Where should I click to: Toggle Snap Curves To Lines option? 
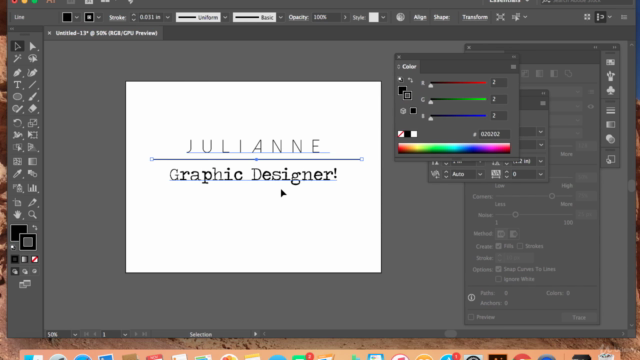(x=498, y=269)
